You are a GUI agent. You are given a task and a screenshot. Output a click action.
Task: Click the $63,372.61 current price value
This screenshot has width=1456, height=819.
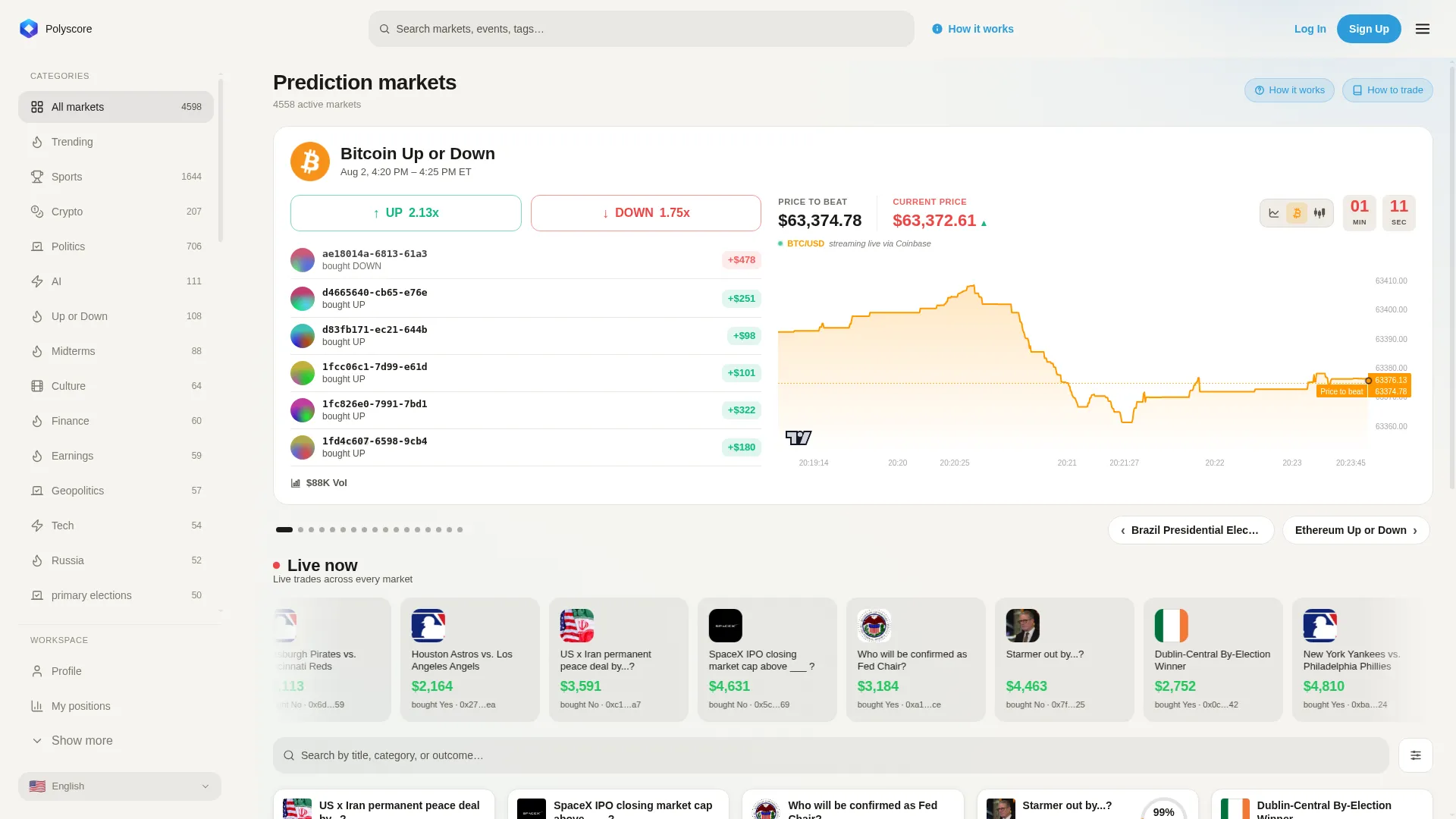point(934,221)
